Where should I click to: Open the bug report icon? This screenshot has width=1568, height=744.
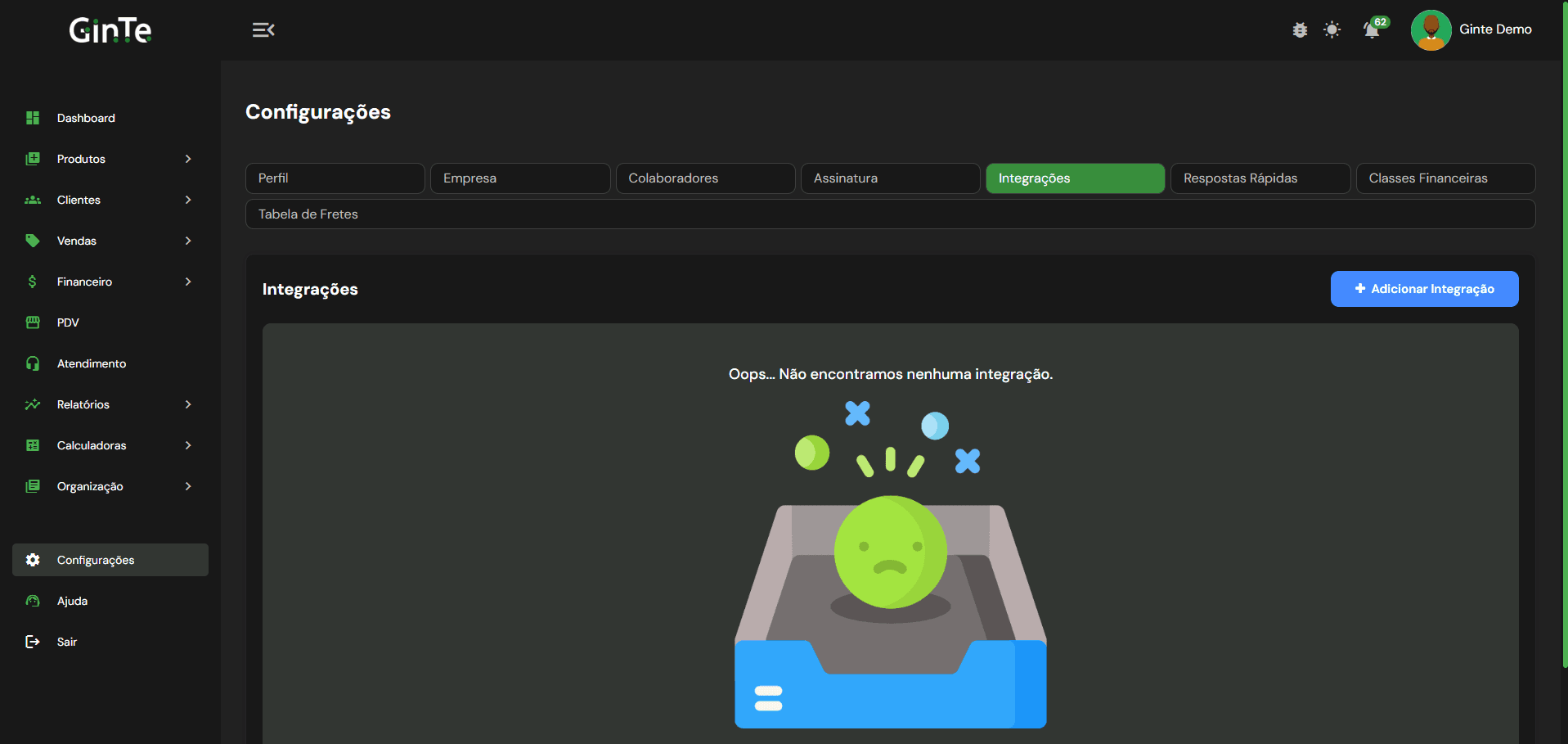(1300, 30)
